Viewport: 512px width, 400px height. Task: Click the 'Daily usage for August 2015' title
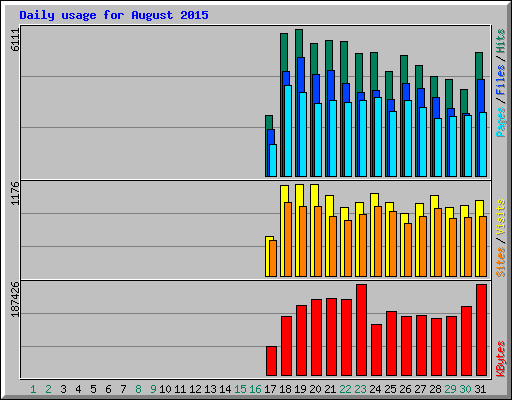pyautogui.click(x=114, y=15)
